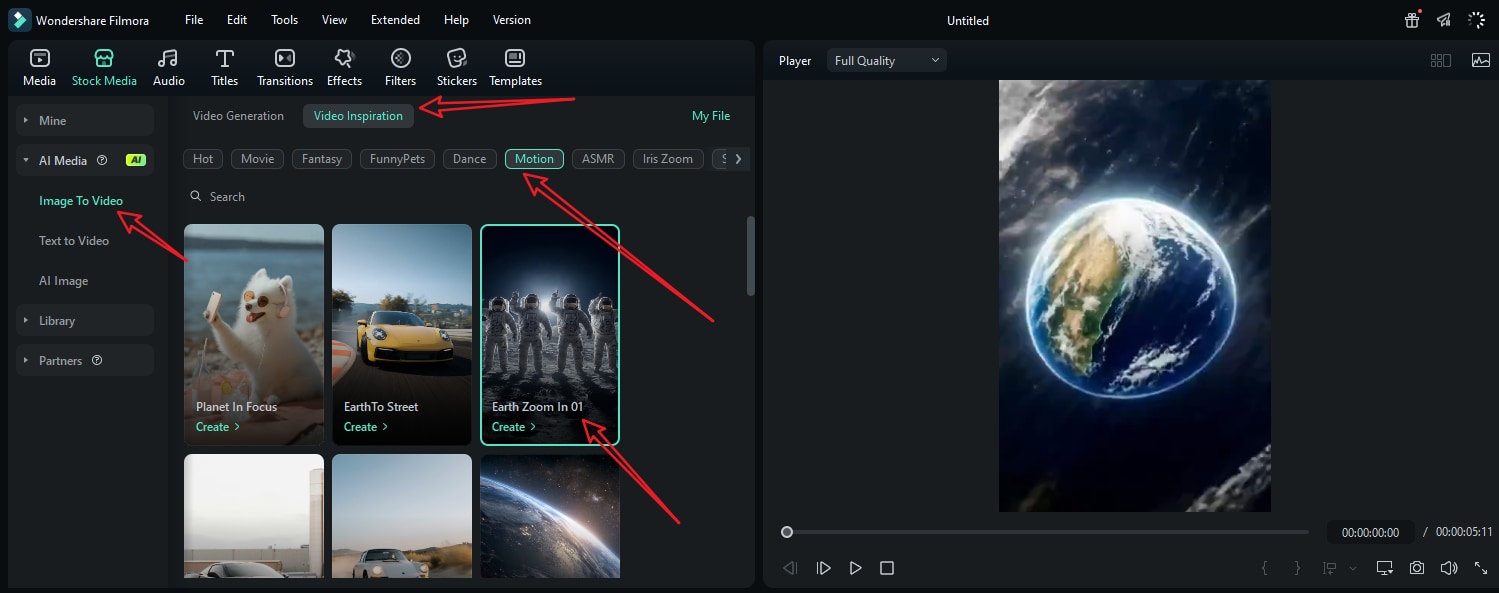Open the Version menu
The width and height of the screenshot is (1499, 593).
tap(512, 20)
